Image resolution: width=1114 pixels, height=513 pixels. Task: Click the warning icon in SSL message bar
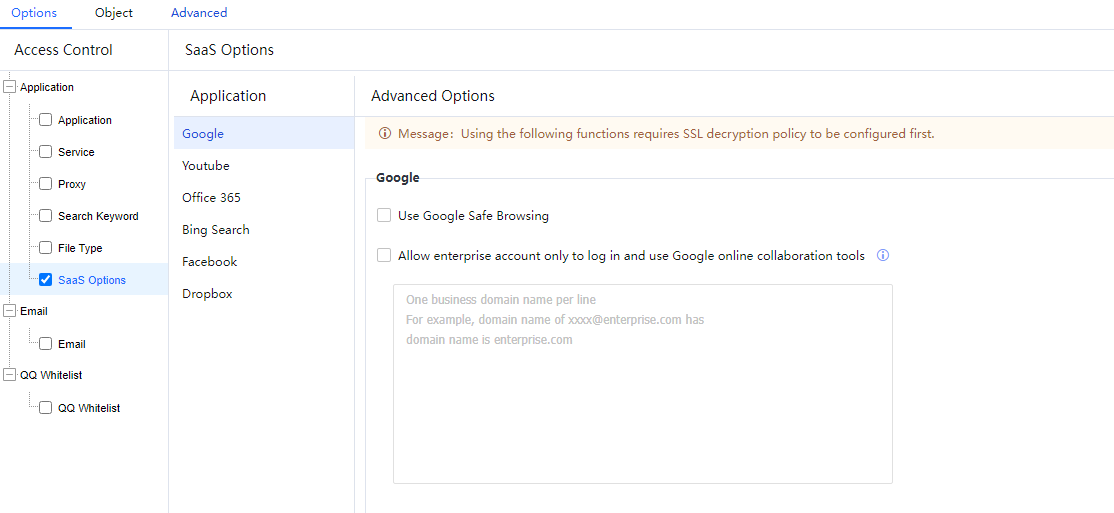tap(385, 134)
